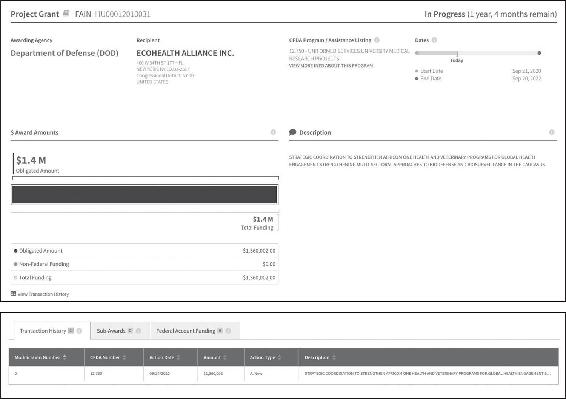Viewport: 566px width, 399px height.
Task: Click the dates timeline progress bar
Action: pyautogui.click(x=477, y=53)
